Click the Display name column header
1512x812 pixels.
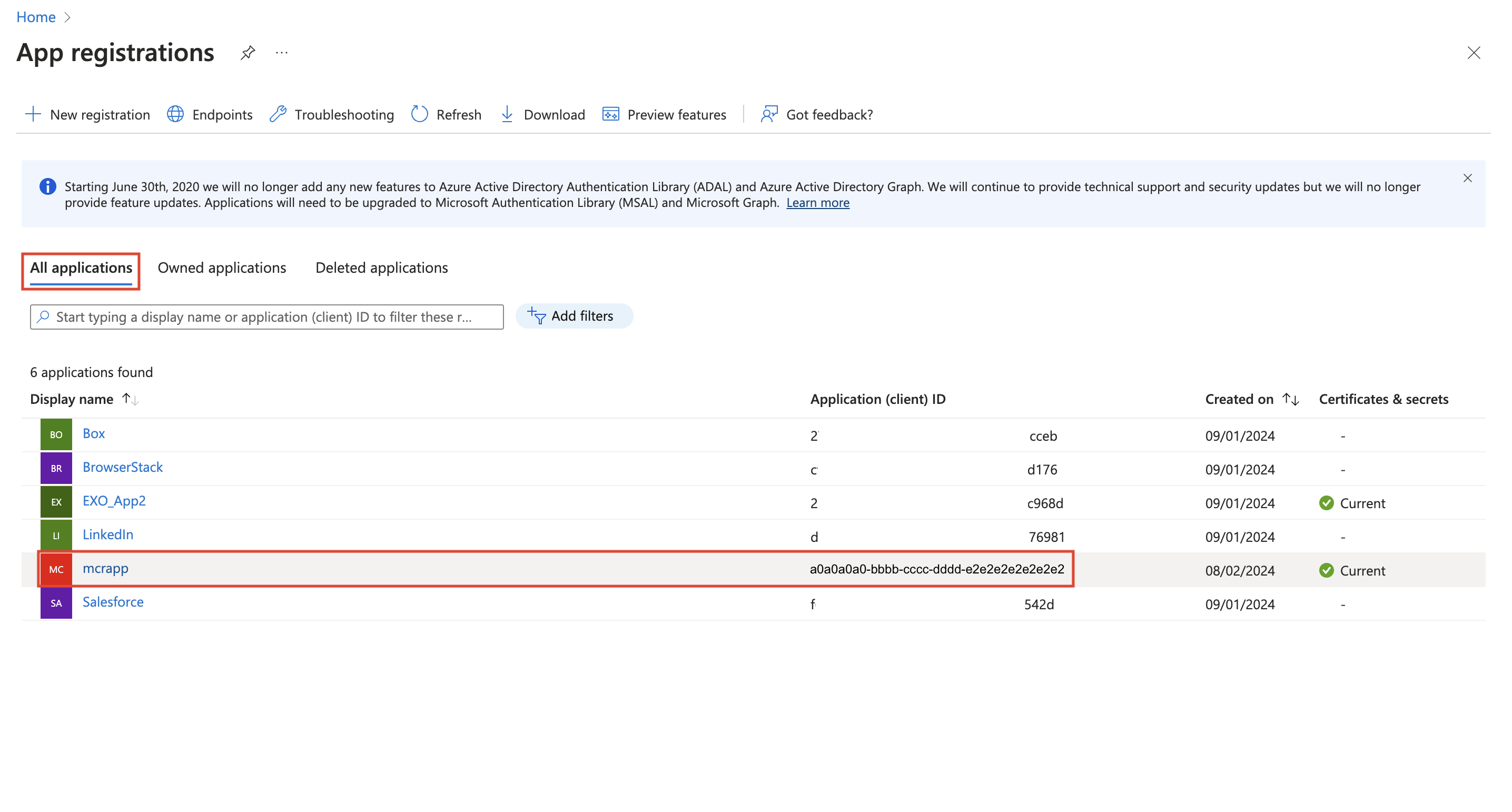click(72, 399)
